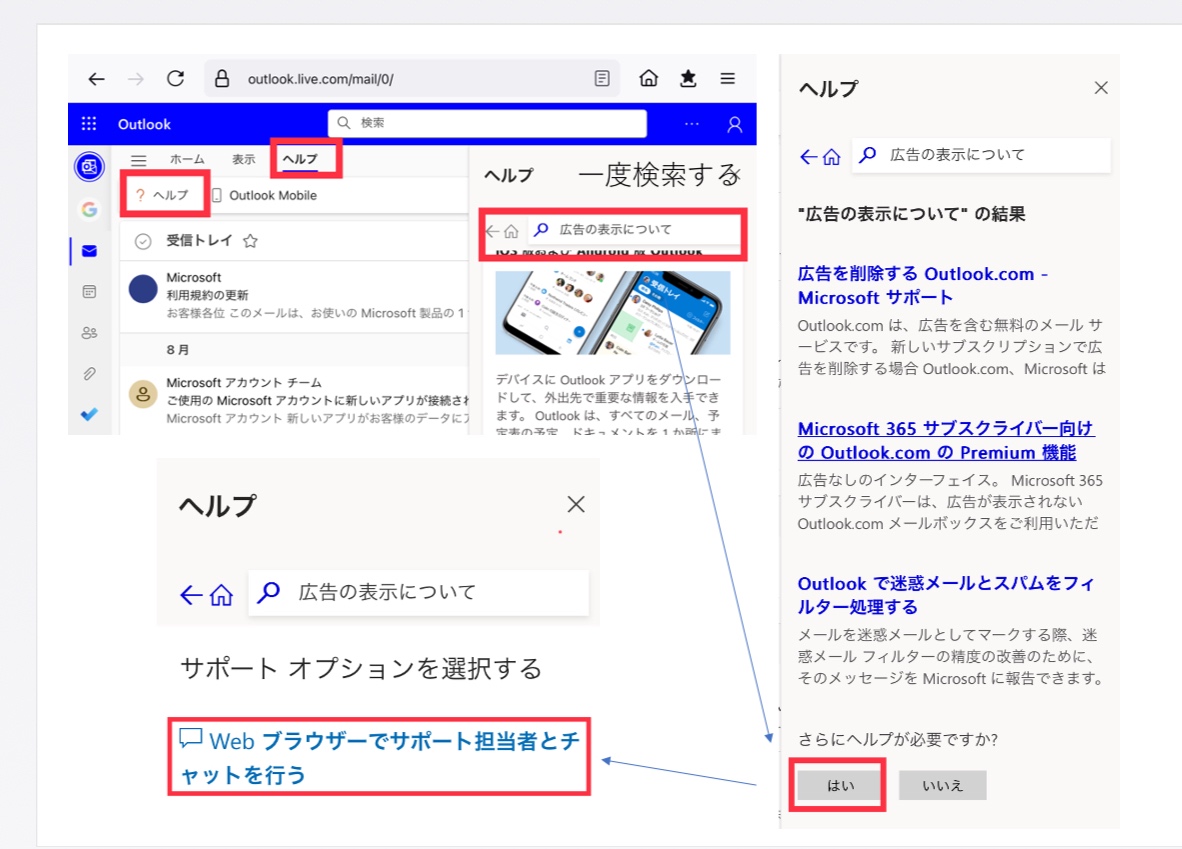Click home icon in bottom ヘルプ panel
This screenshot has height=849, width=1182.
pos(221,595)
